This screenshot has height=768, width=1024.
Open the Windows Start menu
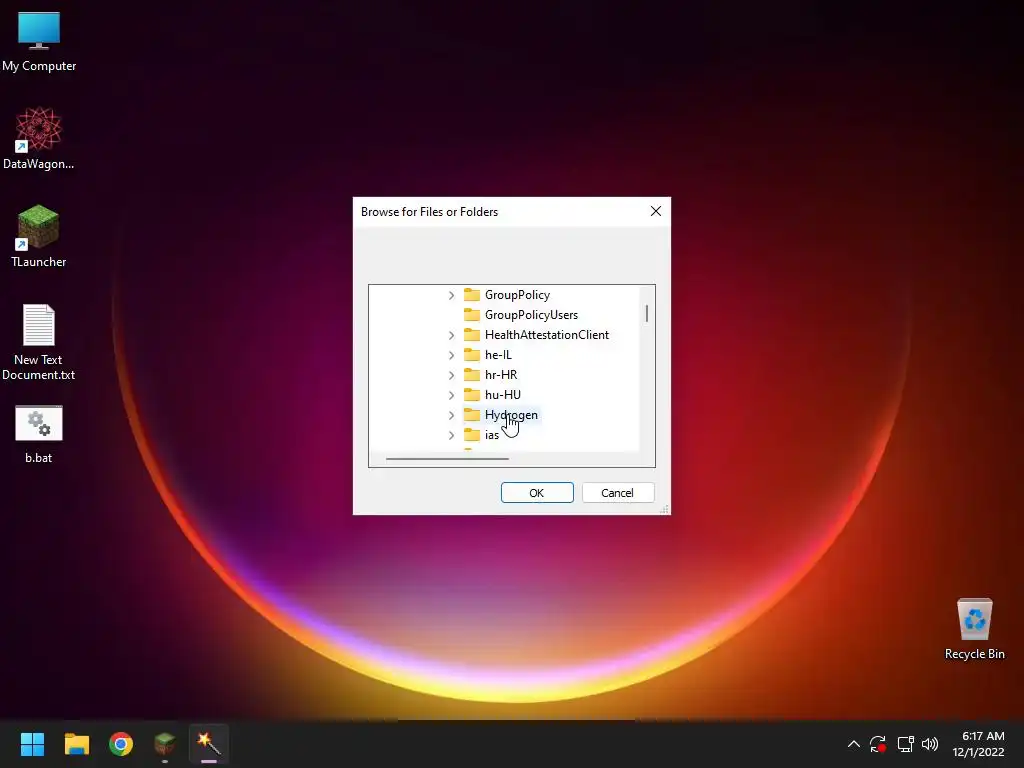pos(32,744)
